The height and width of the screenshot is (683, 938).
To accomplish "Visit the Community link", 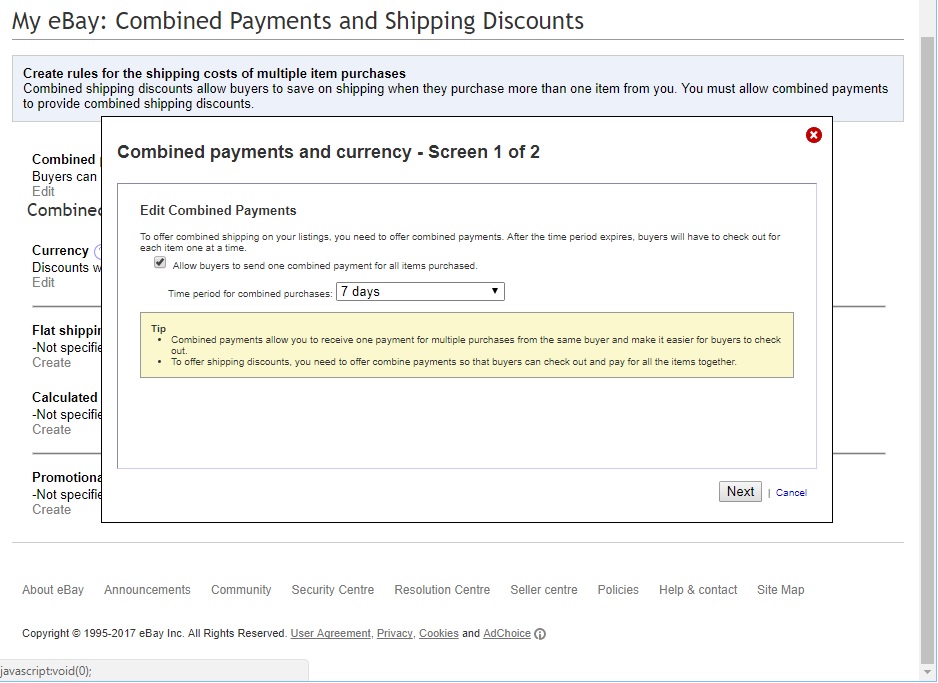I will pos(241,590).
